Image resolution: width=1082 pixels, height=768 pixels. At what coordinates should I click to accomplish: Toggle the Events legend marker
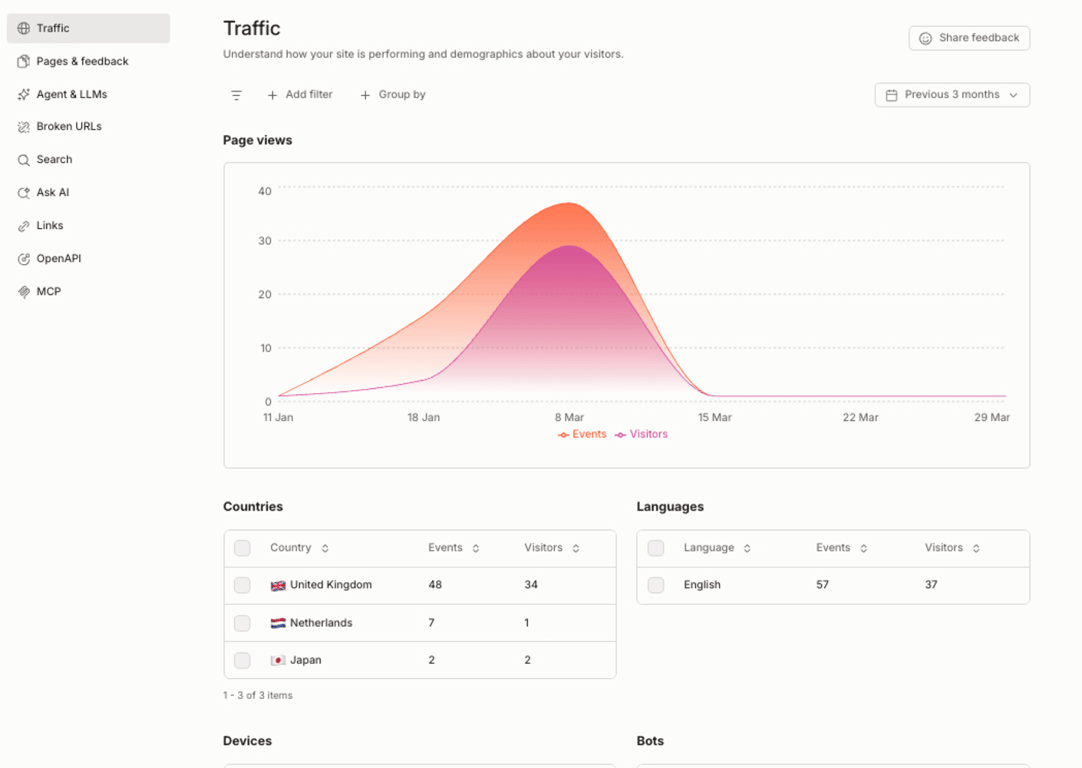563,435
